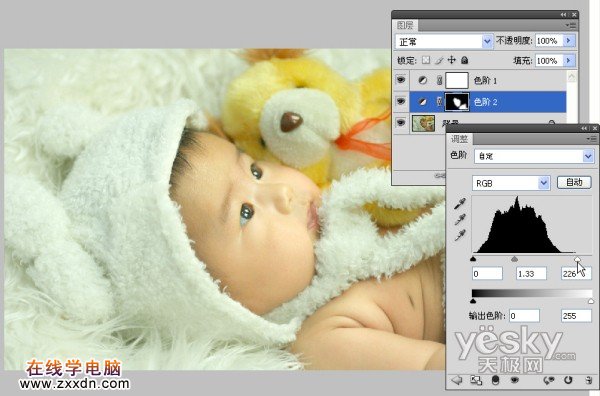Switch to the 图层 tab
Screen dimensions: 600x396
click(405, 25)
